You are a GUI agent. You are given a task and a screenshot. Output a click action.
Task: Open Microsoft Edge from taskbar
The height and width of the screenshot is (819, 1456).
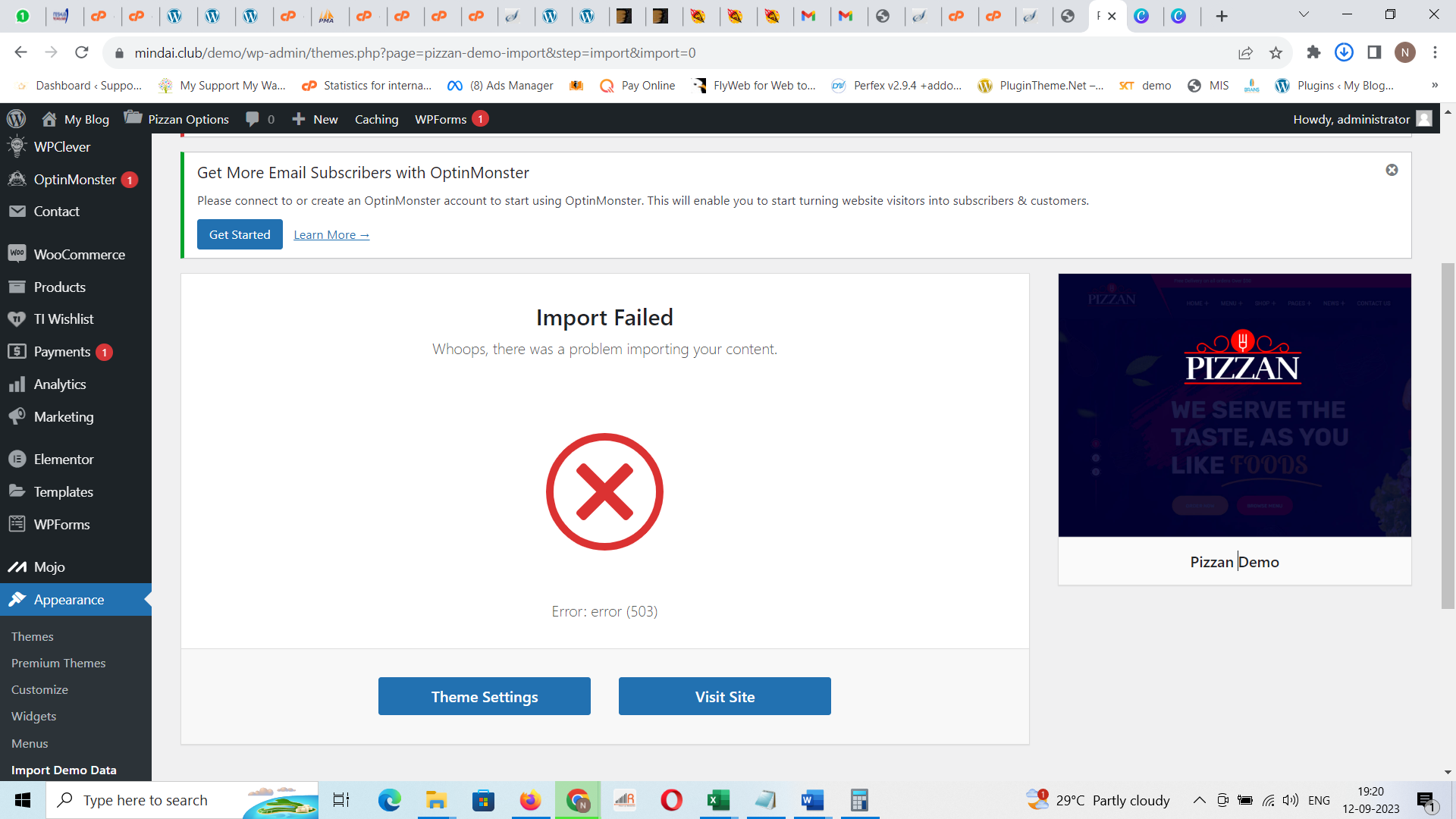(389, 800)
